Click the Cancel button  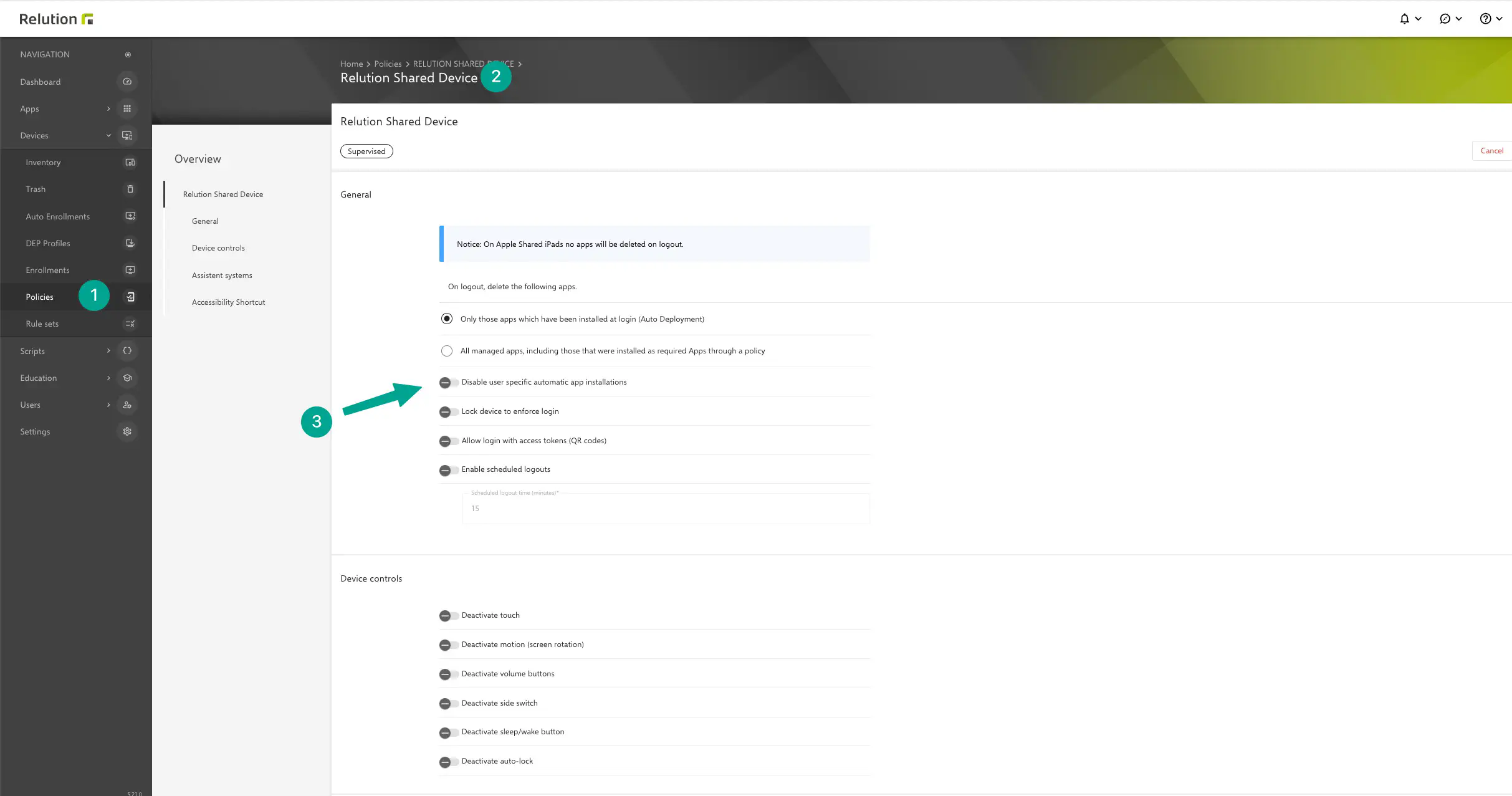click(x=1491, y=151)
